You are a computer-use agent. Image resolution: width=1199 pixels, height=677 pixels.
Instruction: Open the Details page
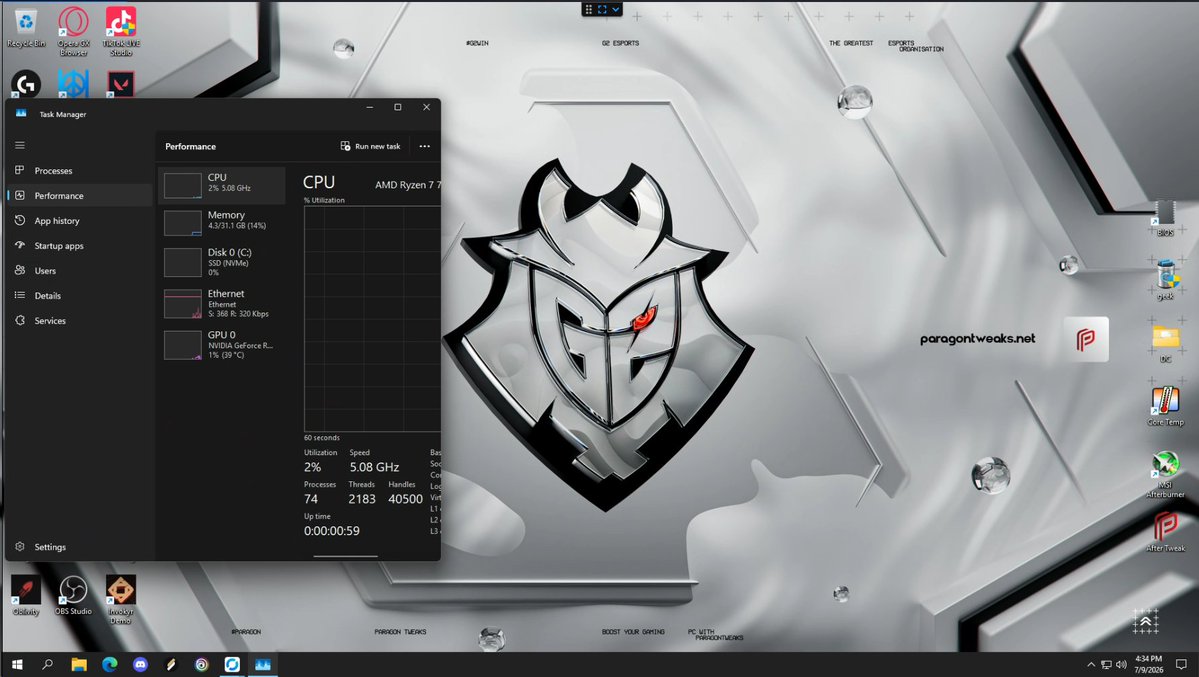point(80,296)
